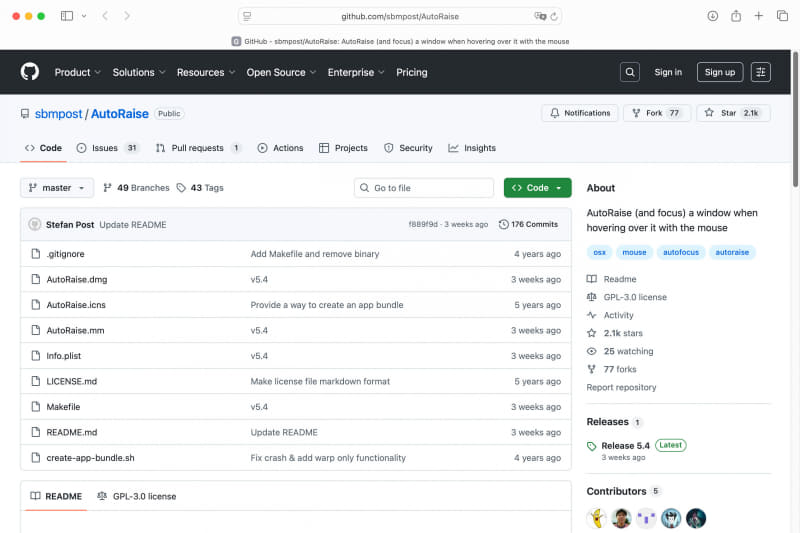Image resolution: width=800 pixels, height=533 pixels.
Task: Click Stefan Post's avatar in commit header
Action: 35,224
